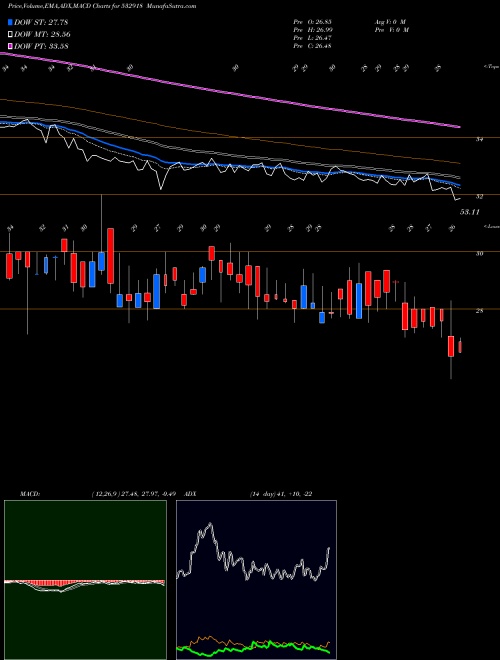The height and width of the screenshot is (660, 500).
Task: Open the ADX indicator panel
Action: click(x=256, y=580)
